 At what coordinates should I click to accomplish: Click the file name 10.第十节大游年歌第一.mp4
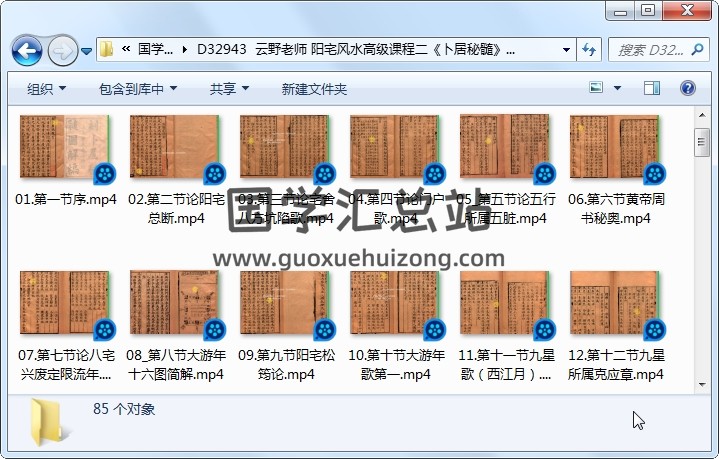click(396, 365)
